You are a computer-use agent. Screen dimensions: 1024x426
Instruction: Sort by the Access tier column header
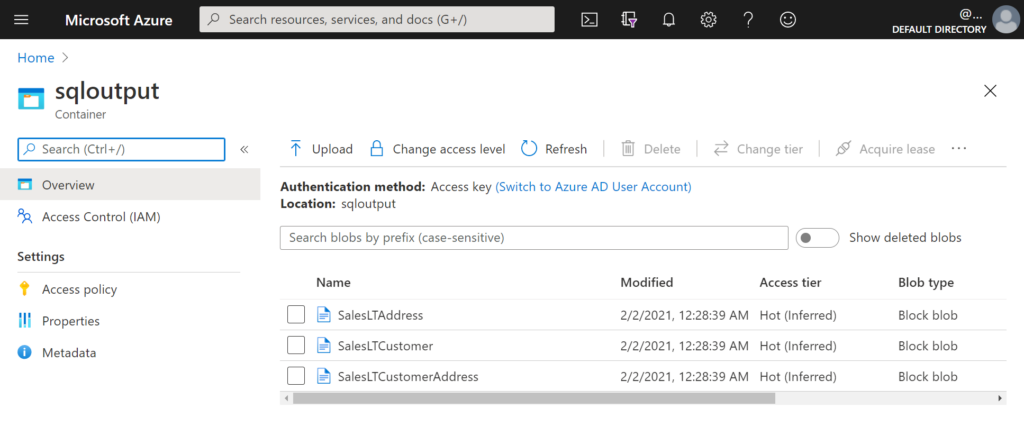coord(790,282)
